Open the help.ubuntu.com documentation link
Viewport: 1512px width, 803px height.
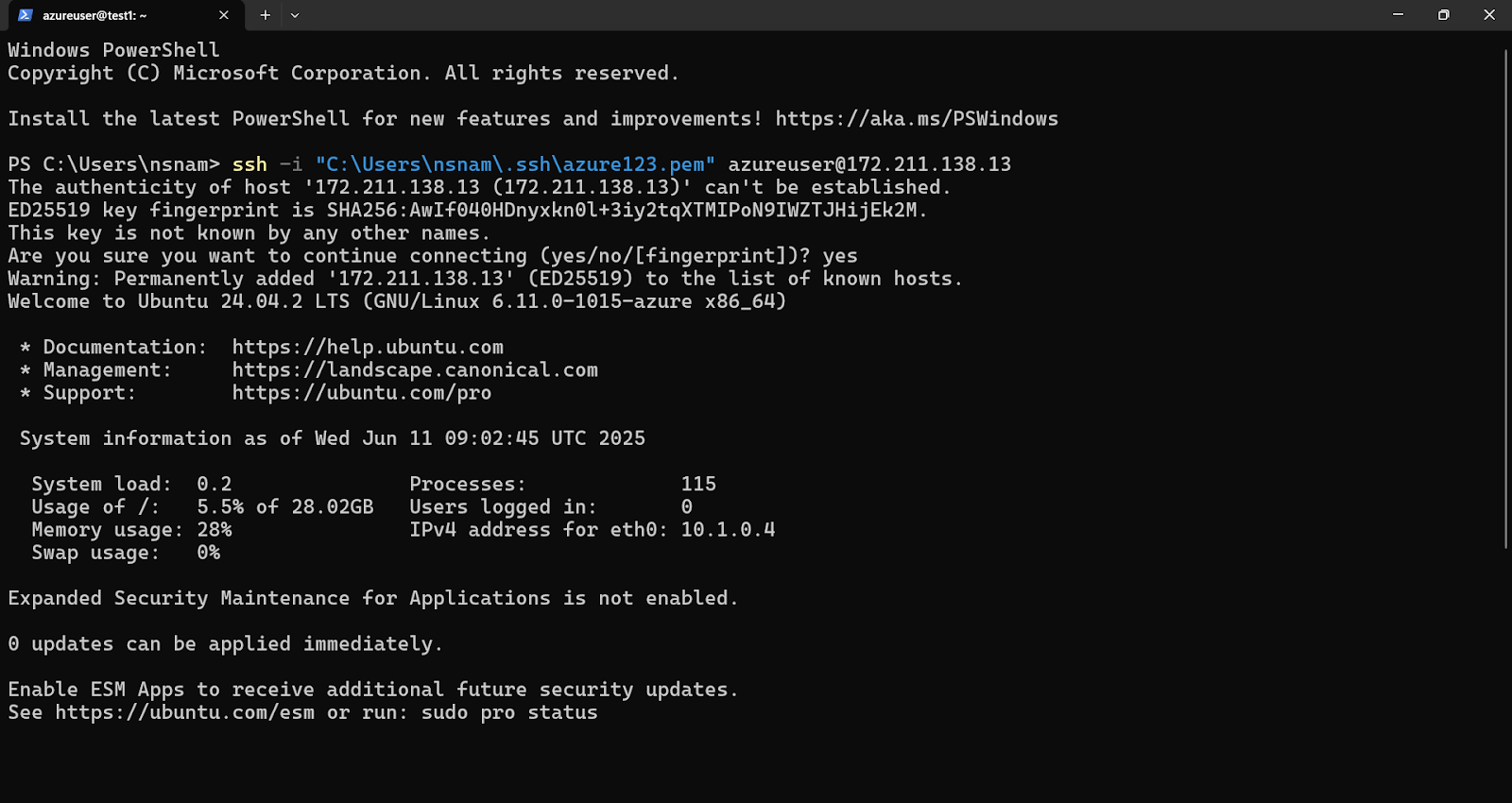368,348
